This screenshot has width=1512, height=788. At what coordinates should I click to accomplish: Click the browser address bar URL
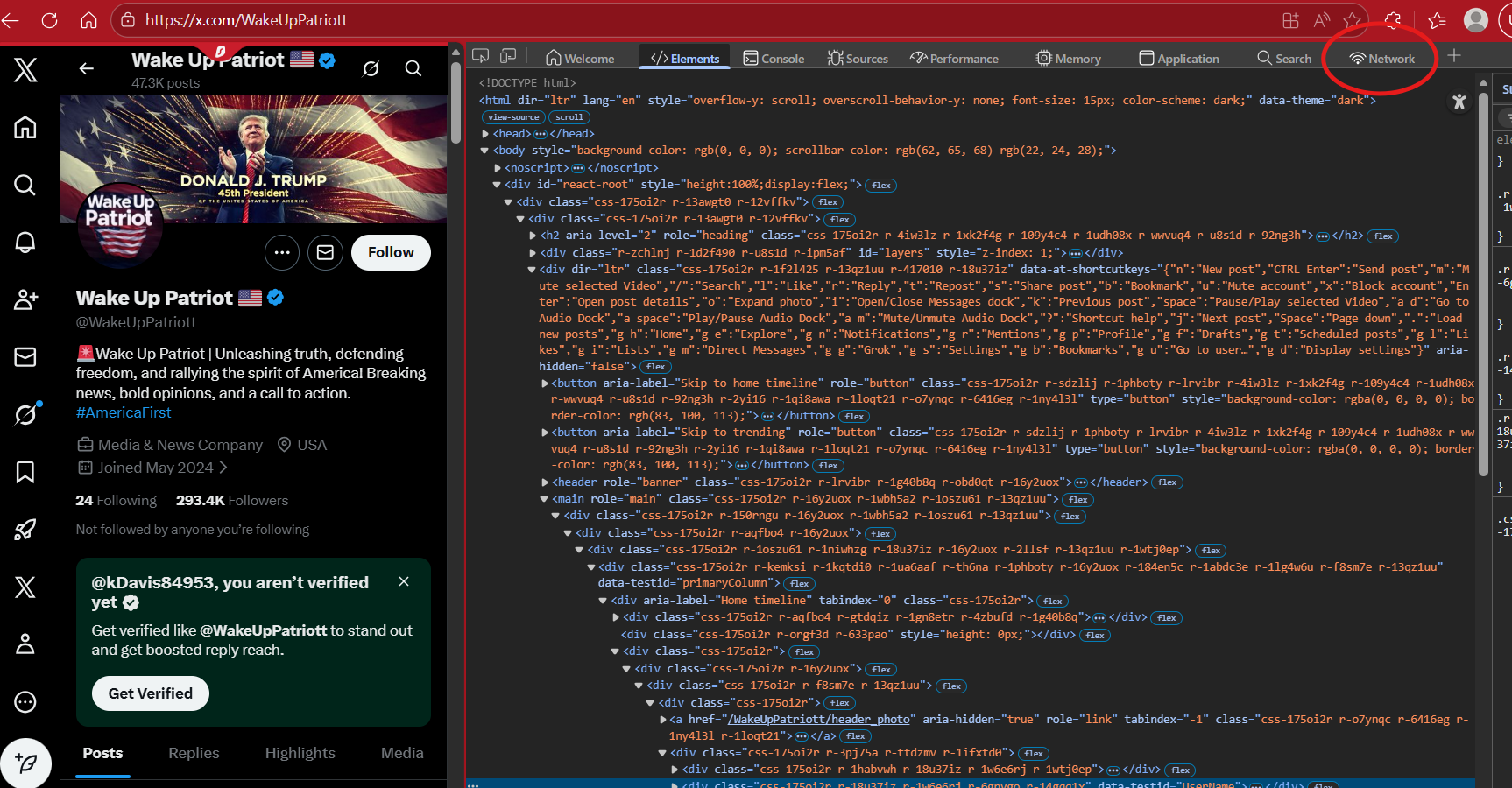coord(246,19)
